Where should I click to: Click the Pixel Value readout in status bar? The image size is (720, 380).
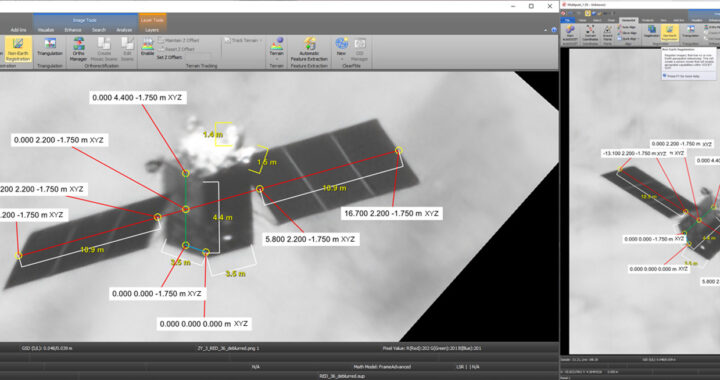pos(432,348)
